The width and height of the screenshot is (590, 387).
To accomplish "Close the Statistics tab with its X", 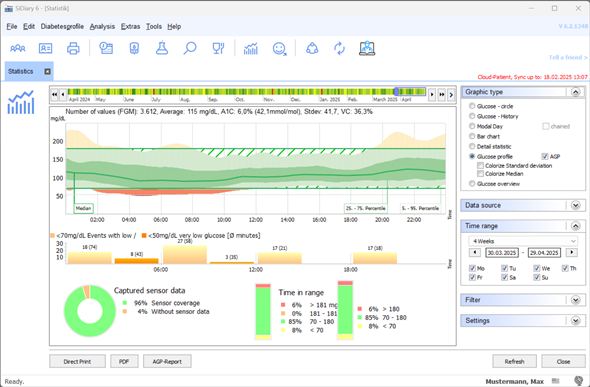I will tap(47, 71).
